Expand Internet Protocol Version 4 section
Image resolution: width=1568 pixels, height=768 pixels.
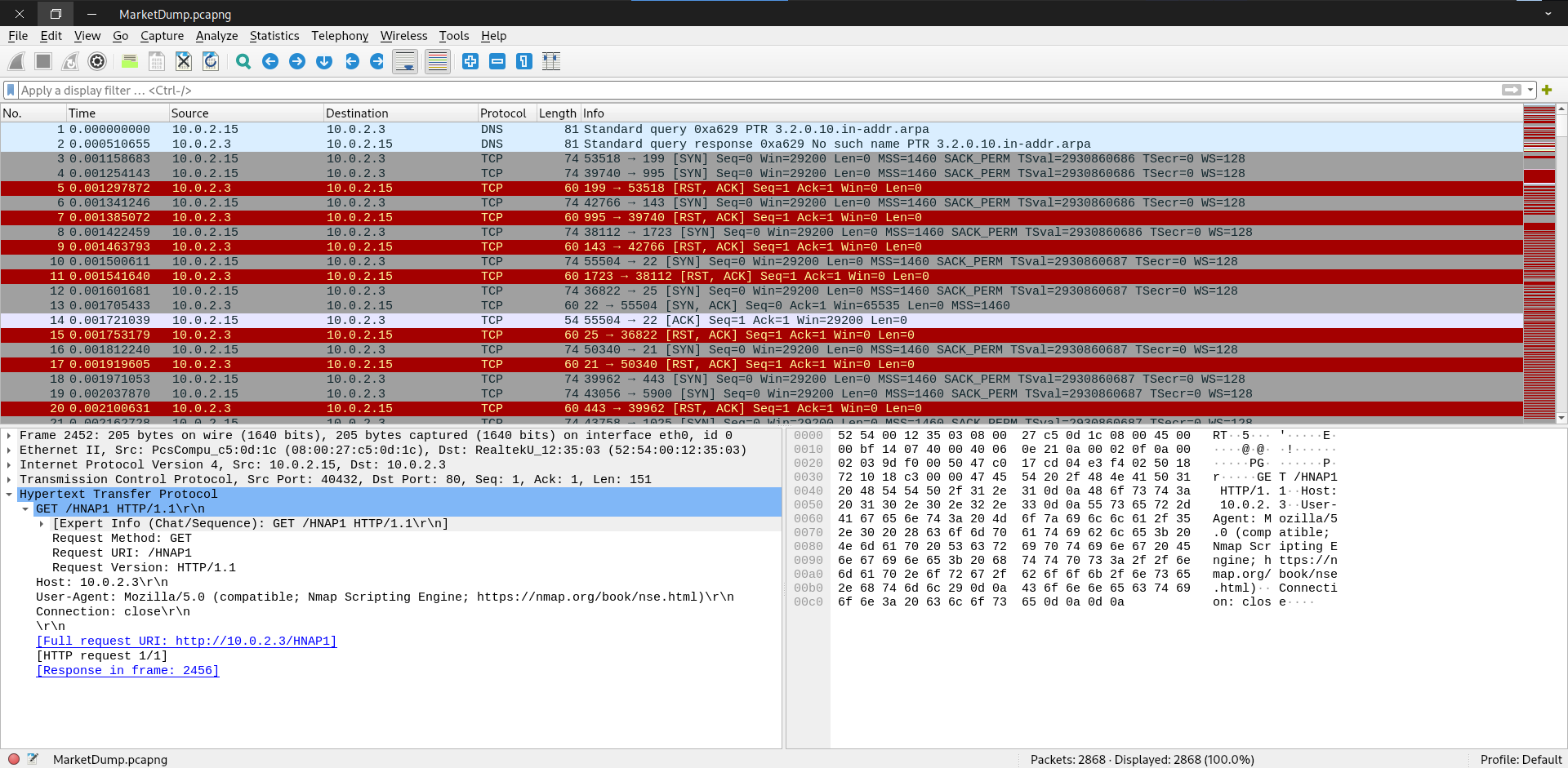point(9,465)
